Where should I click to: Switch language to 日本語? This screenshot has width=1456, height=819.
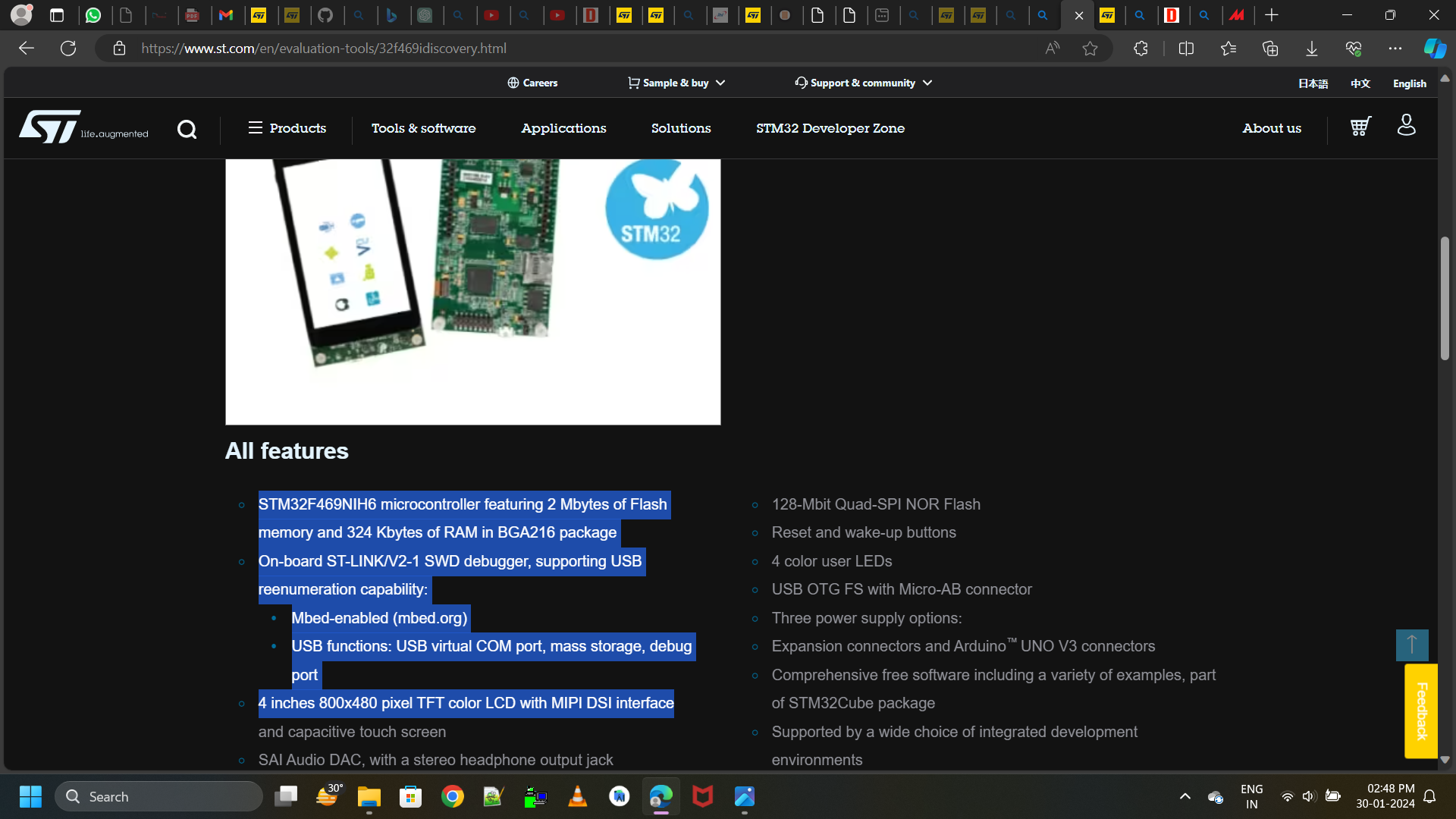click(x=1314, y=83)
